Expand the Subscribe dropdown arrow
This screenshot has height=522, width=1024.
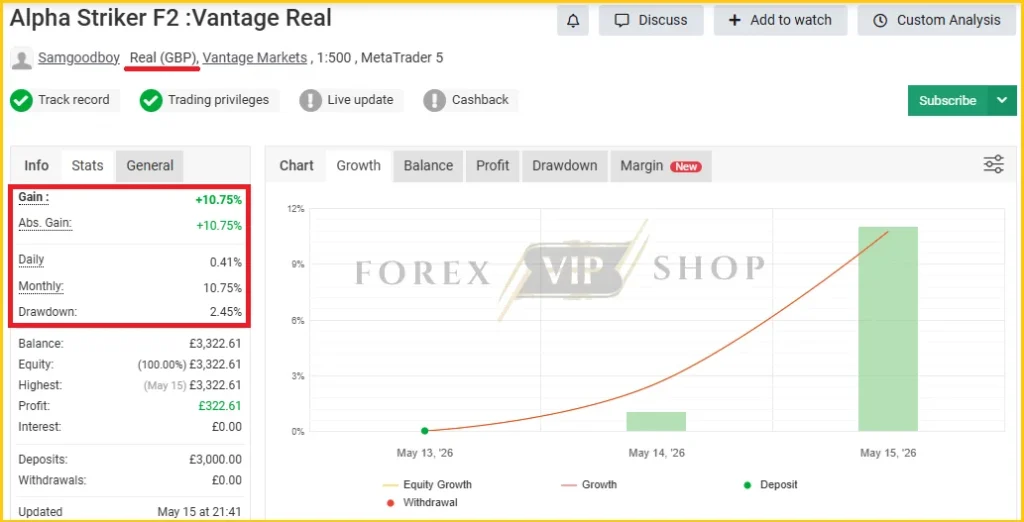coord(1002,101)
